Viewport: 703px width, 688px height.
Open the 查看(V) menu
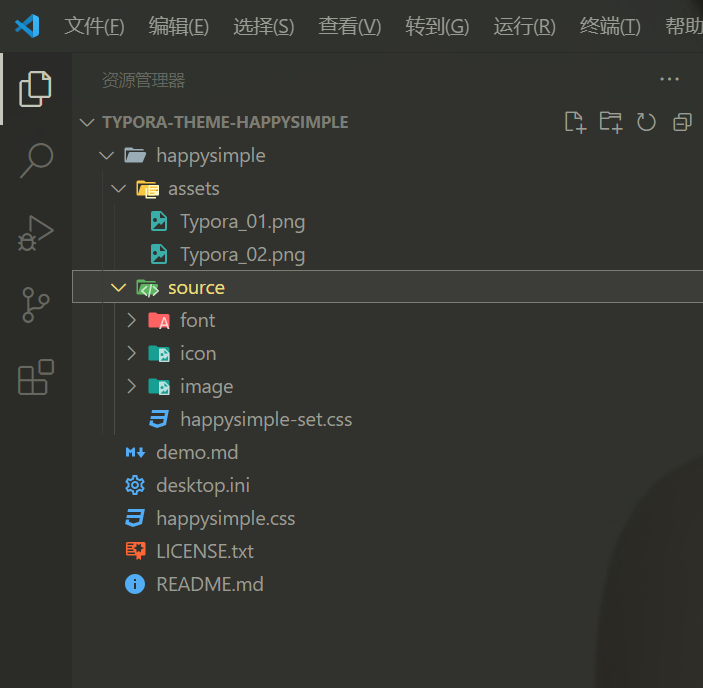[x=350, y=26]
